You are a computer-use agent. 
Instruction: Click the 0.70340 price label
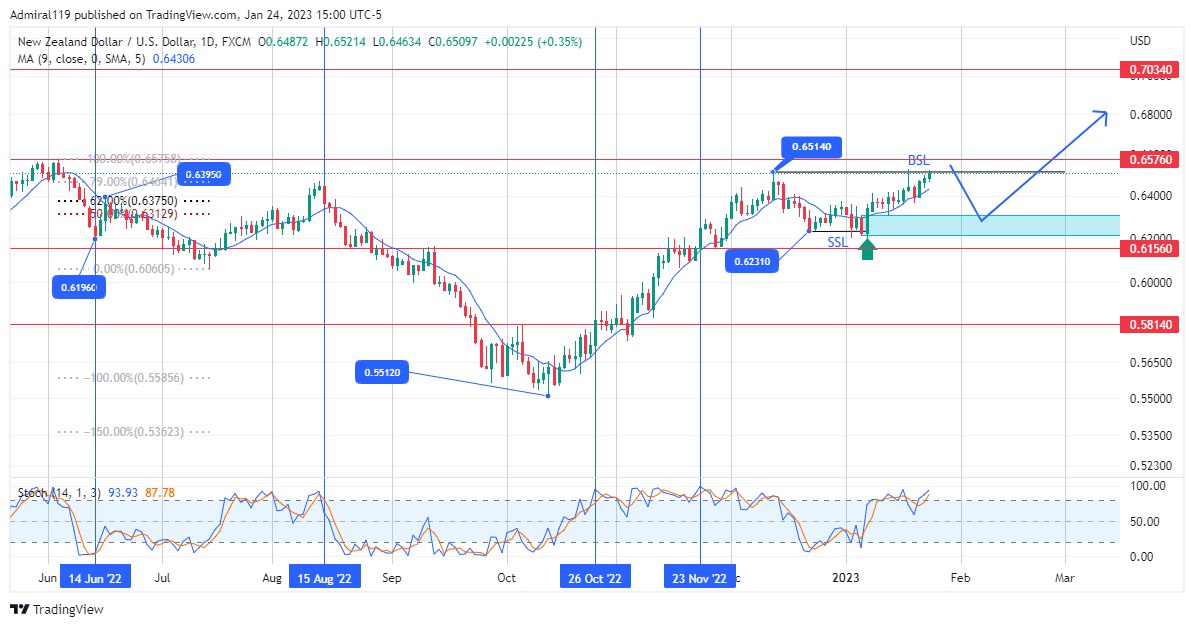1150,70
